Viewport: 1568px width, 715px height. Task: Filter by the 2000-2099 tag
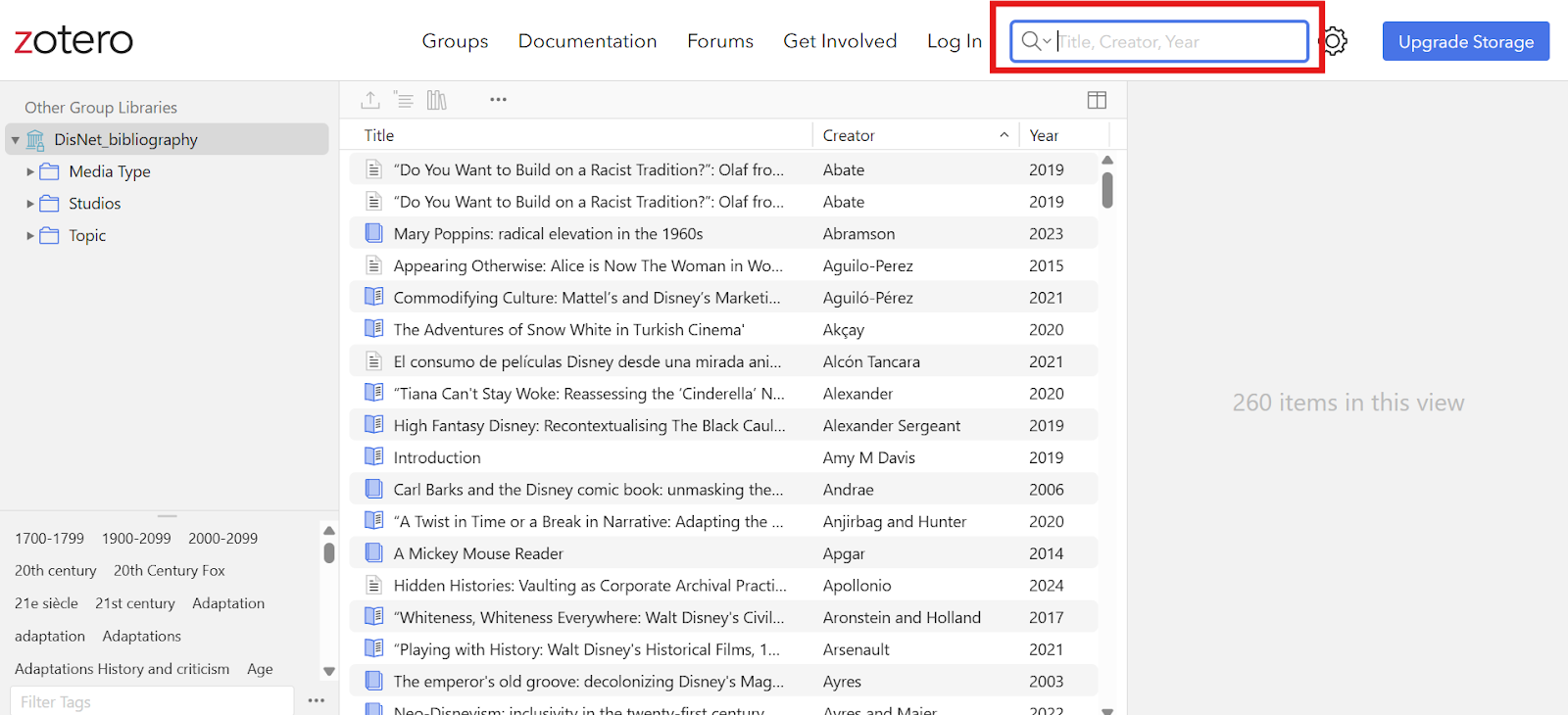[223, 539]
